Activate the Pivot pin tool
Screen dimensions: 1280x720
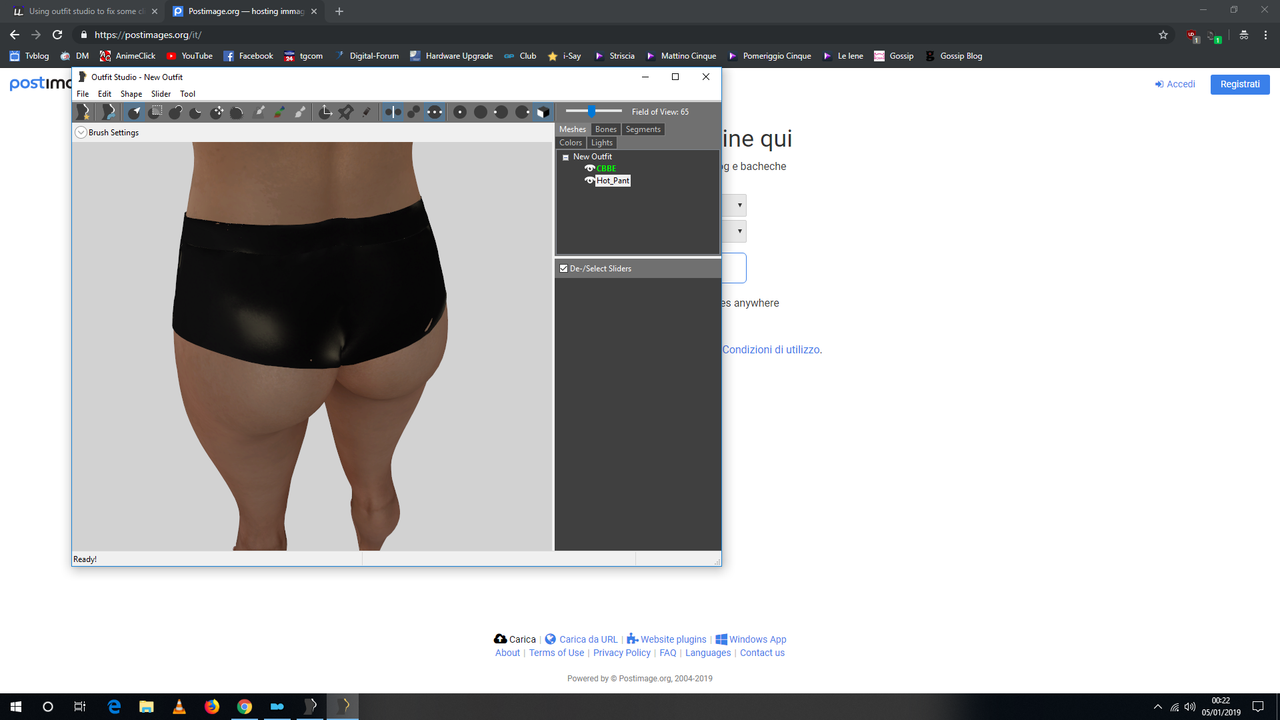click(346, 112)
